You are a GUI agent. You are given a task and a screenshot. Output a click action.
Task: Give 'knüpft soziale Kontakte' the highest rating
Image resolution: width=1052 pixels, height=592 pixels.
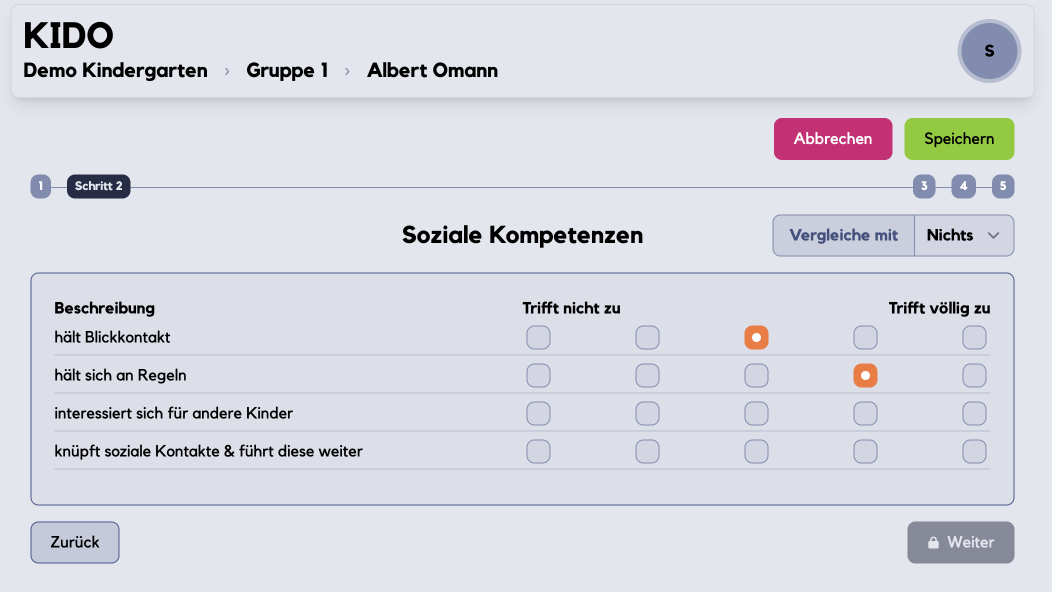[x=974, y=451]
